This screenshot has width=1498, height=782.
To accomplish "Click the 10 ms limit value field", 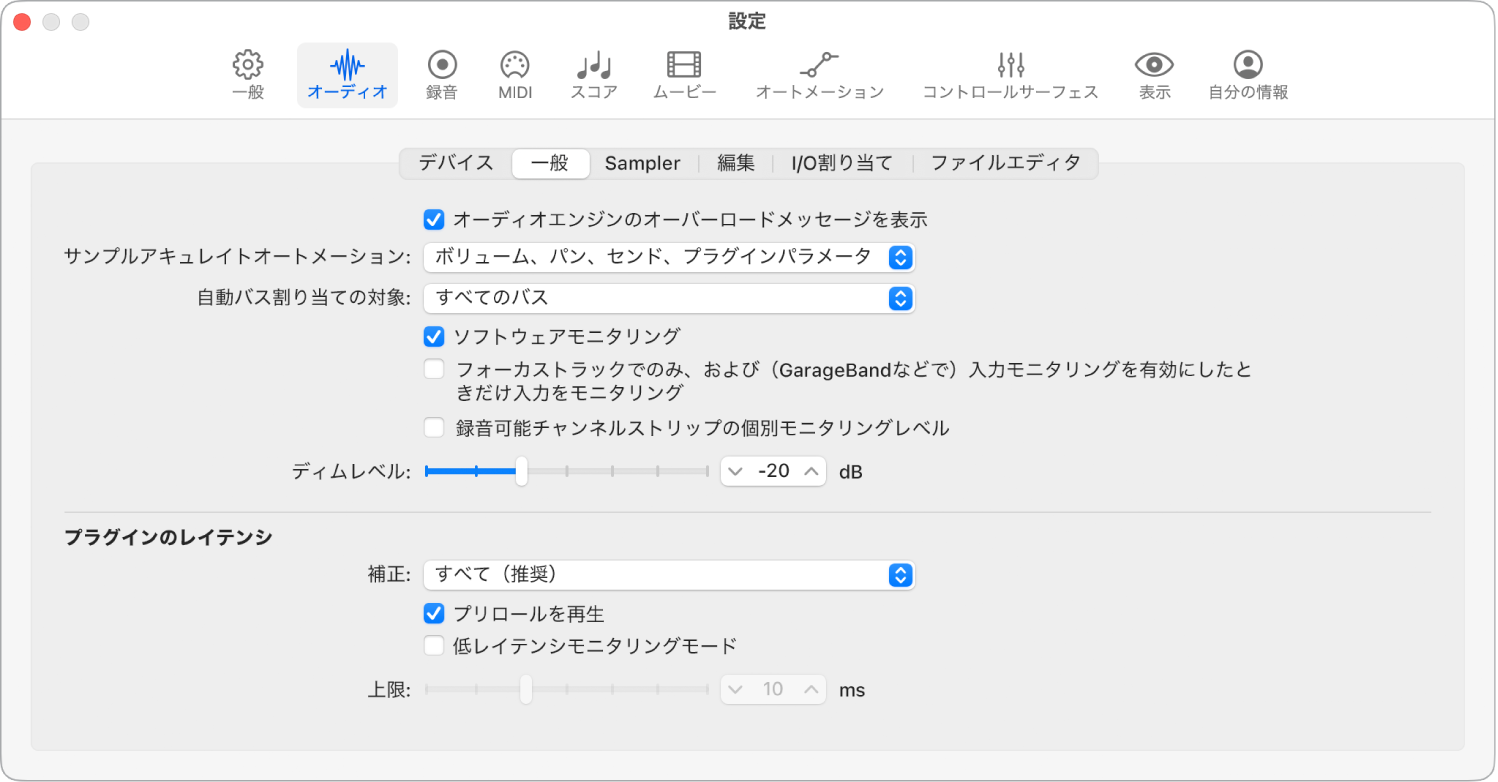I will click(774, 689).
